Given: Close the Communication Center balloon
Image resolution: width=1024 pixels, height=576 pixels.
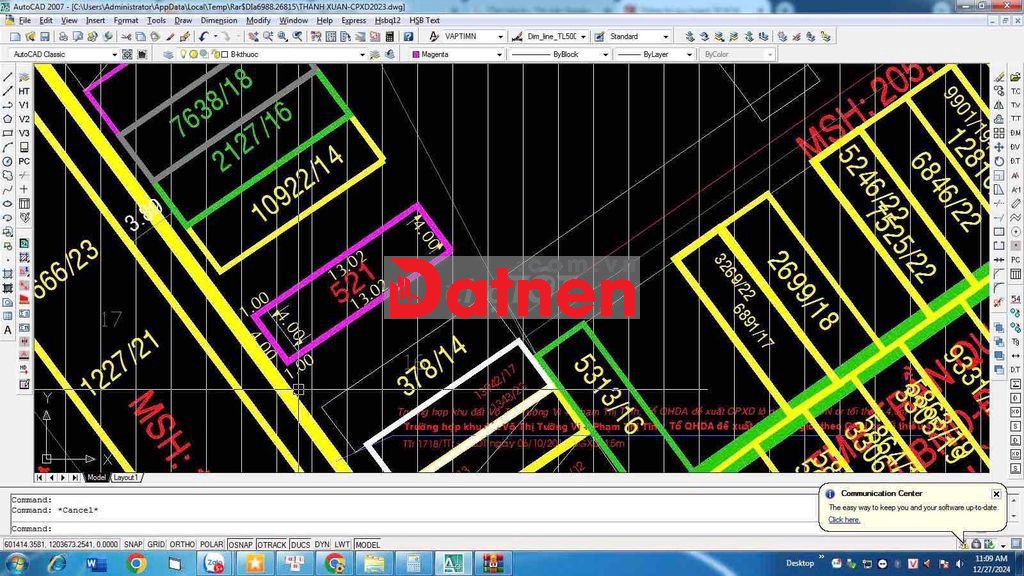Looking at the screenshot, I should pyautogui.click(x=996, y=494).
